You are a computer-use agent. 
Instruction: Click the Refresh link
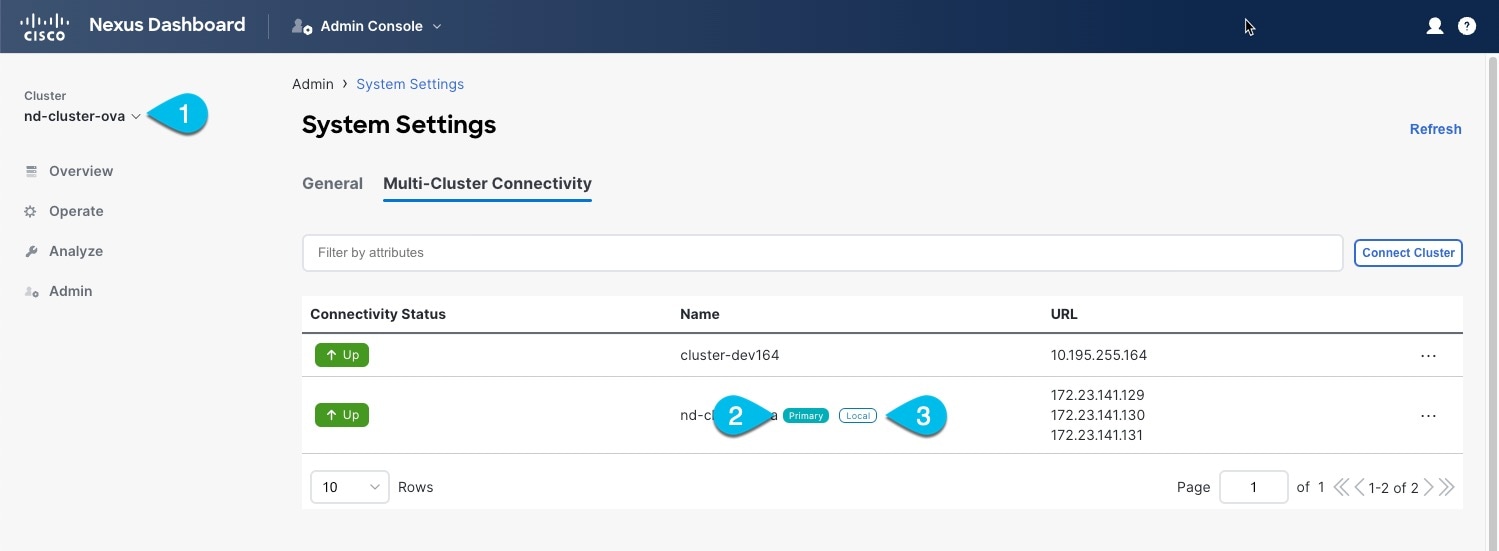1435,129
